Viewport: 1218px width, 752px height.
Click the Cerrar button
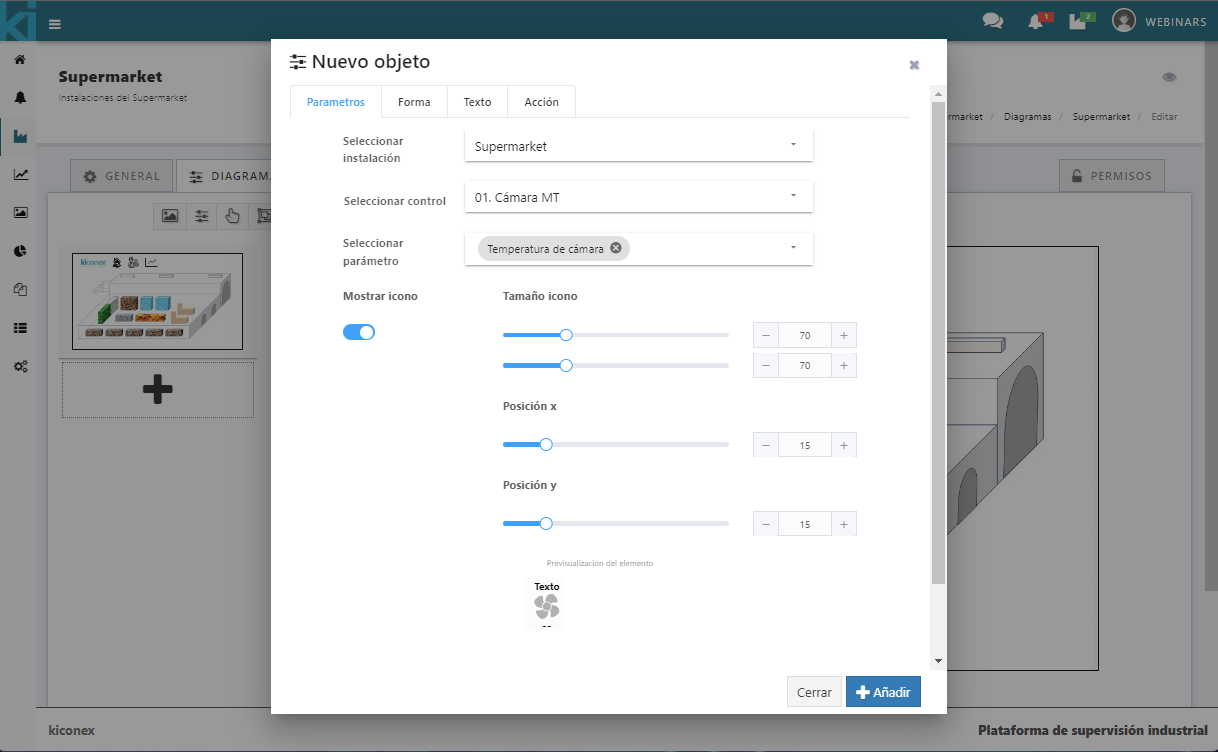pos(814,692)
